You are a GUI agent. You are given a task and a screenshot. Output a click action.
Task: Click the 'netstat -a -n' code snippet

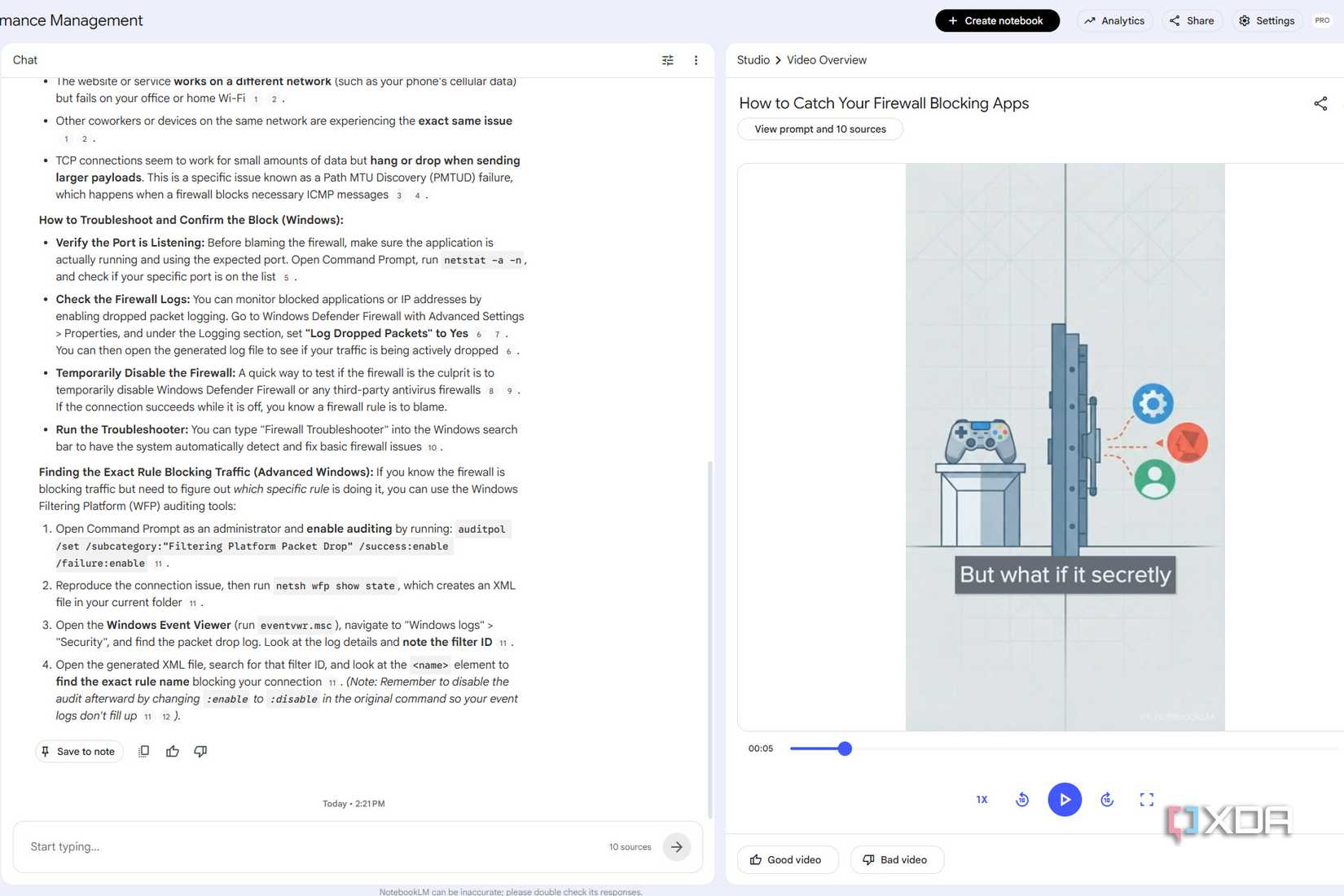pyautogui.click(x=483, y=261)
